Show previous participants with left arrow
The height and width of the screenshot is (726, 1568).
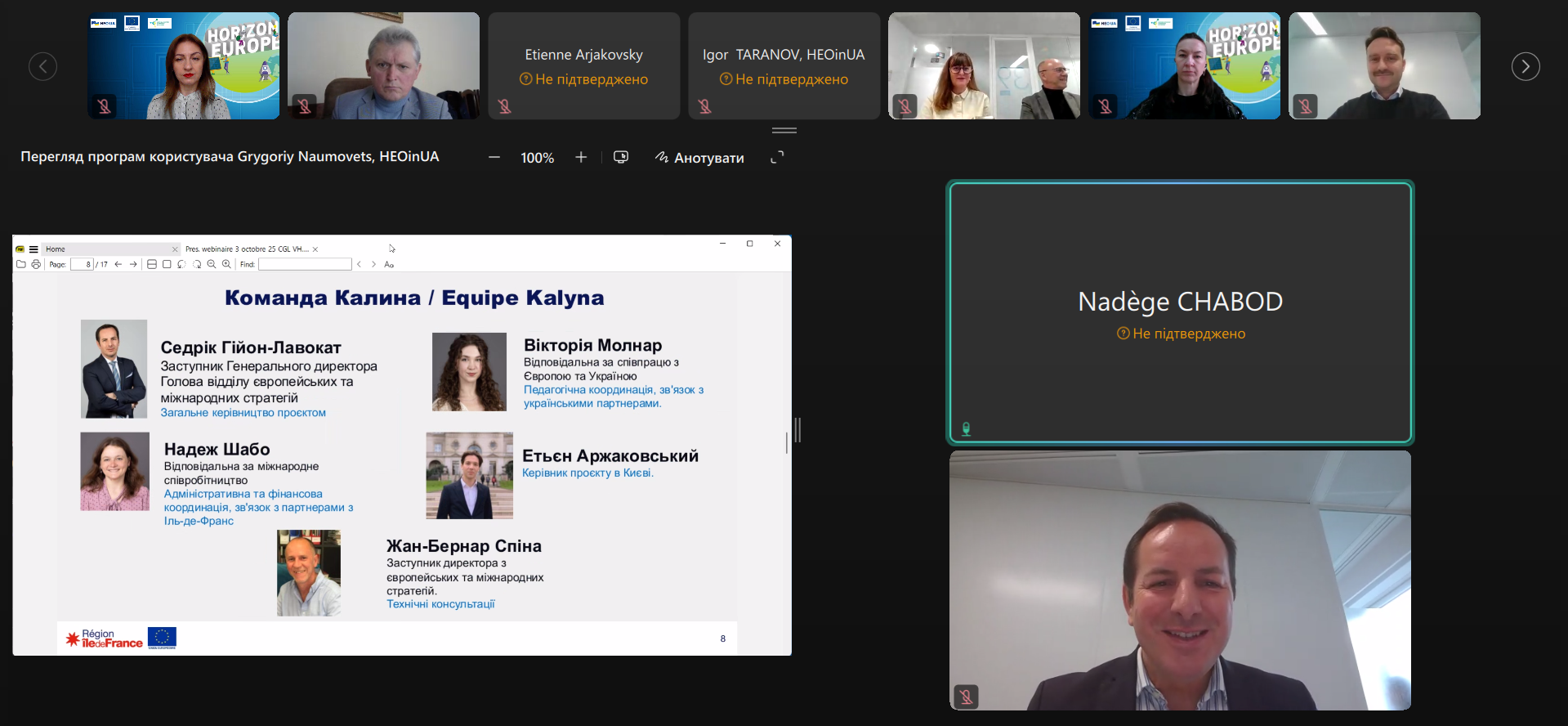pyautogui.click(x=43, y=66)
